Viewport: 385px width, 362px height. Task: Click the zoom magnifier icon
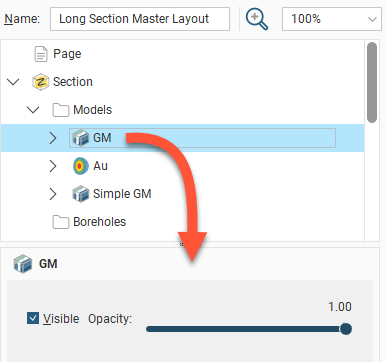point(257,19)
